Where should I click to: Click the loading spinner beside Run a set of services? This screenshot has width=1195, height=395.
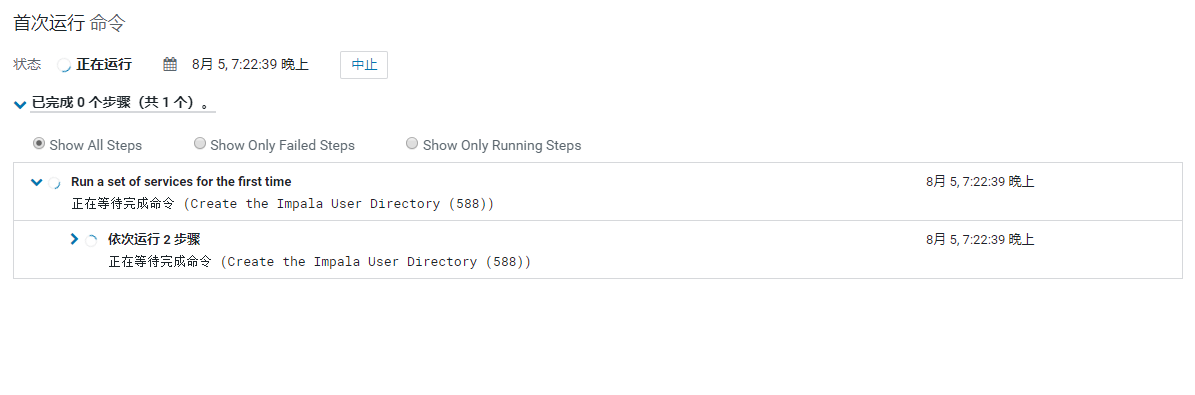pyautogui.click(x=54, y=183)
